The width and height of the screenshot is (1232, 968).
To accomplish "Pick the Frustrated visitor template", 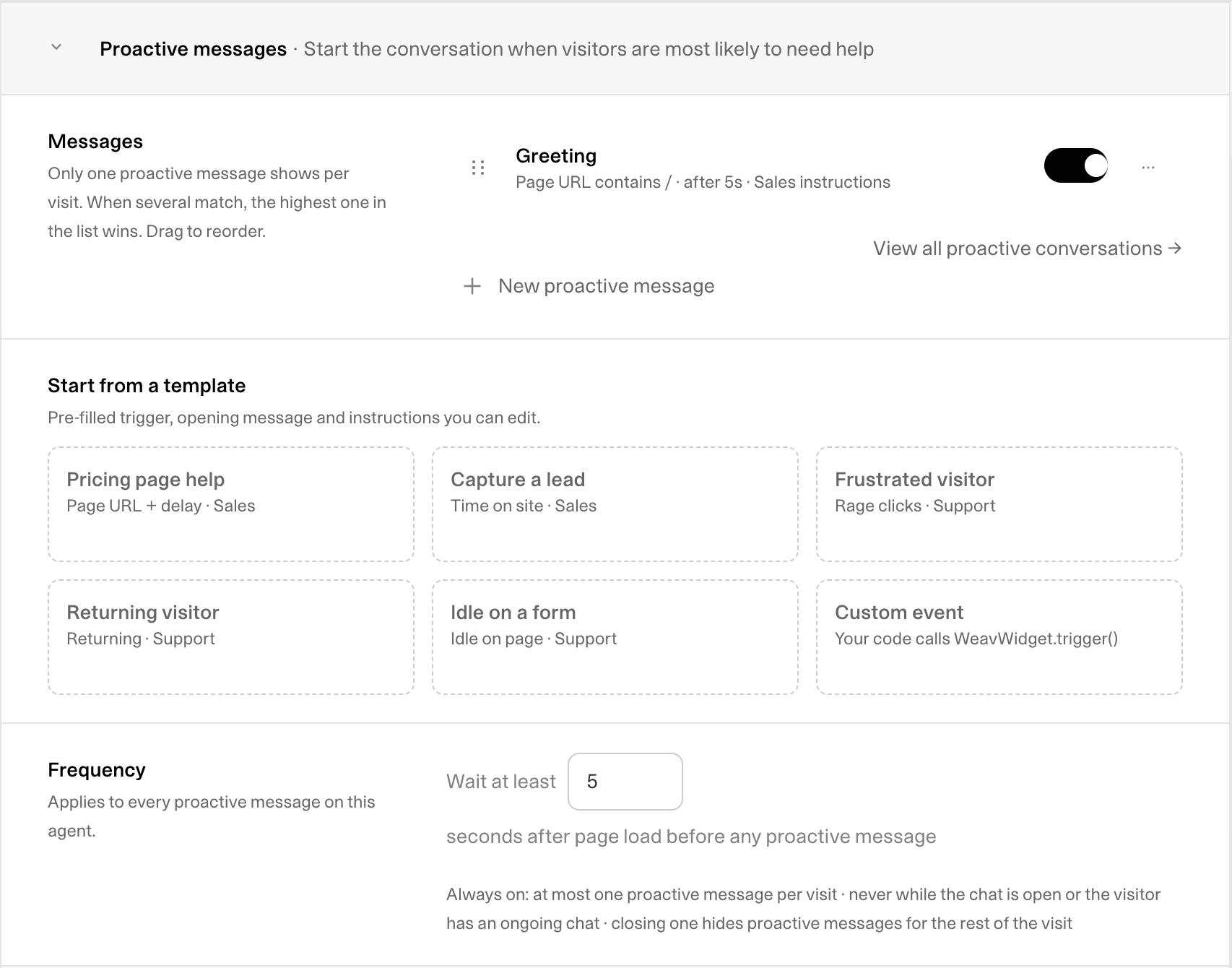I will (x=999, y=504).
